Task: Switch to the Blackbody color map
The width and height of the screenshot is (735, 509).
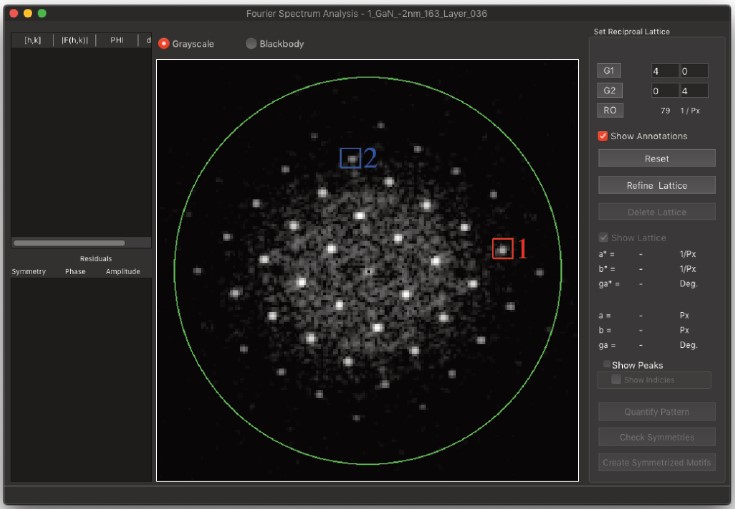Action: tap(252, 44)
